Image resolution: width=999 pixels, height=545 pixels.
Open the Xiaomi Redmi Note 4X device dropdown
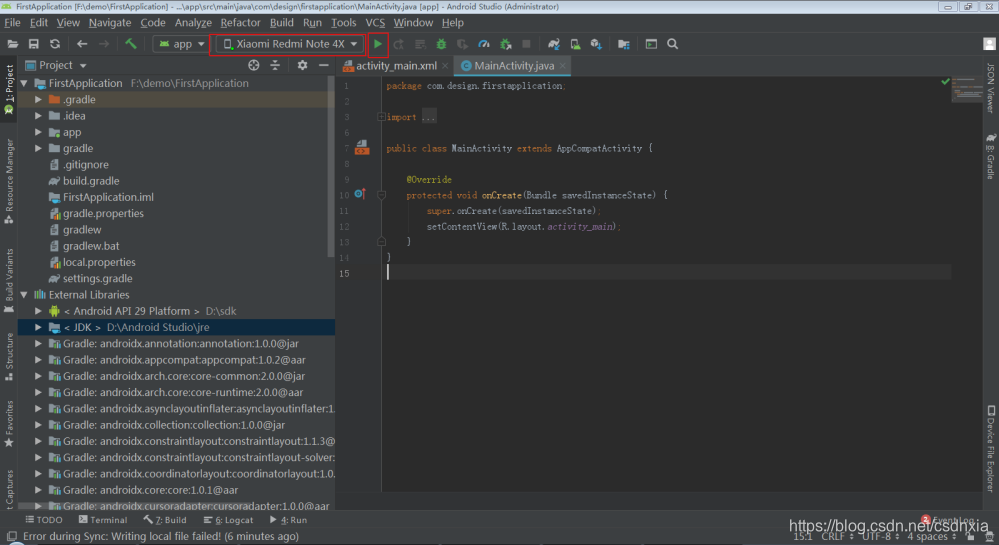tap(290, 44)
